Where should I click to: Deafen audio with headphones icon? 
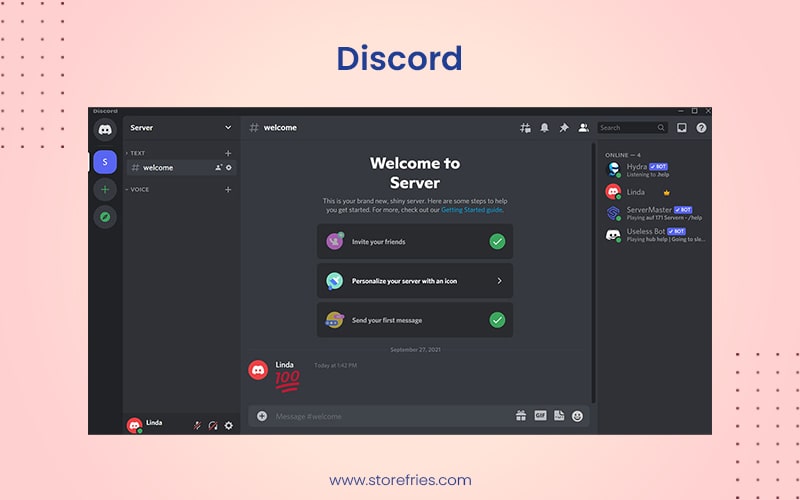tap(213, 425)
